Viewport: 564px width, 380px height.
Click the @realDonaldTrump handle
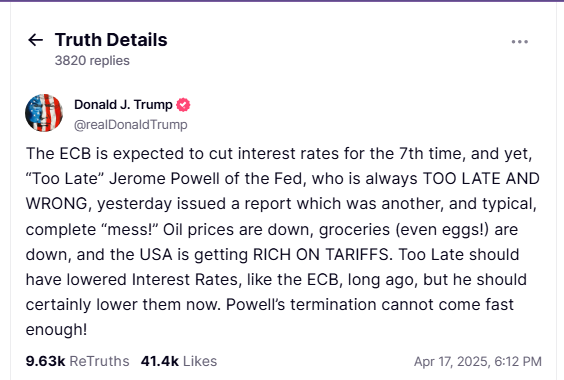click(131, 125)
